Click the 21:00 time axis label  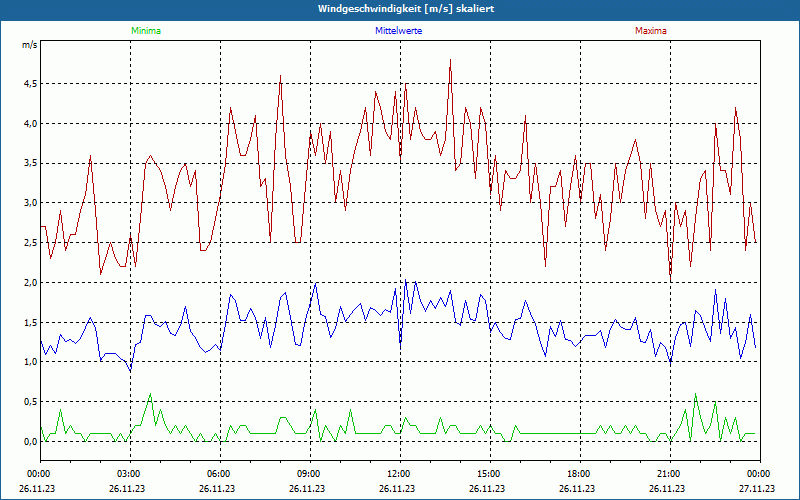[670, 474]
